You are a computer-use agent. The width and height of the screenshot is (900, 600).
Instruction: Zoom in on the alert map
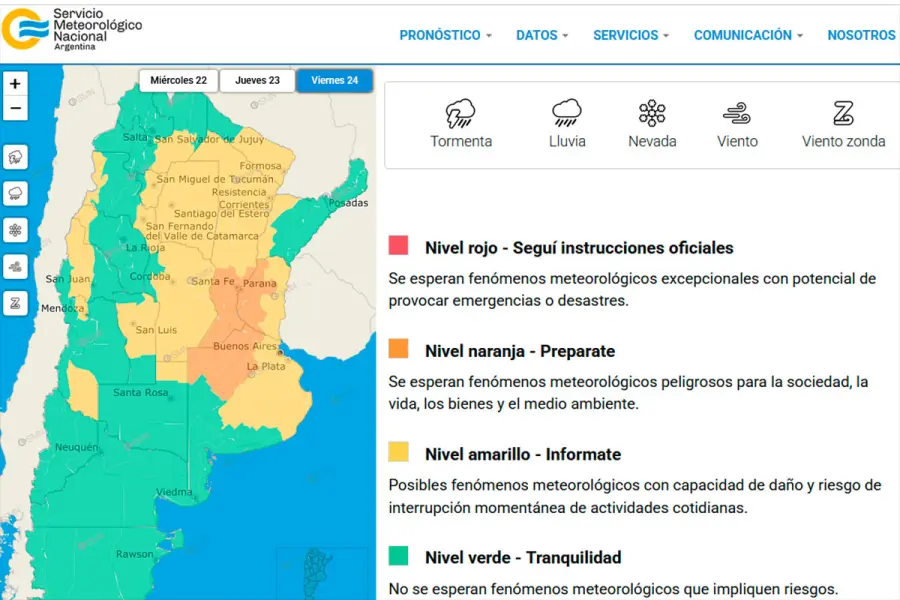tap(15, 84)
